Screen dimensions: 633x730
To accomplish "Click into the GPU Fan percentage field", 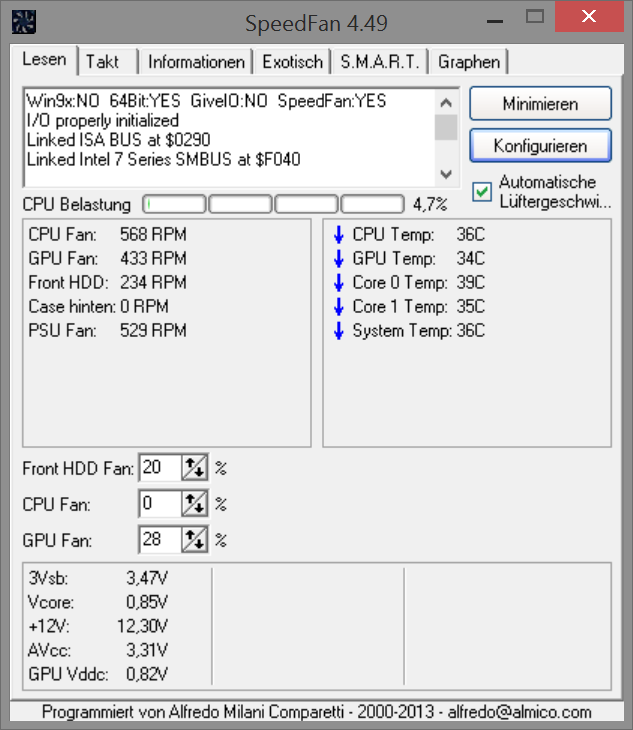I will (x=160, y=540).
